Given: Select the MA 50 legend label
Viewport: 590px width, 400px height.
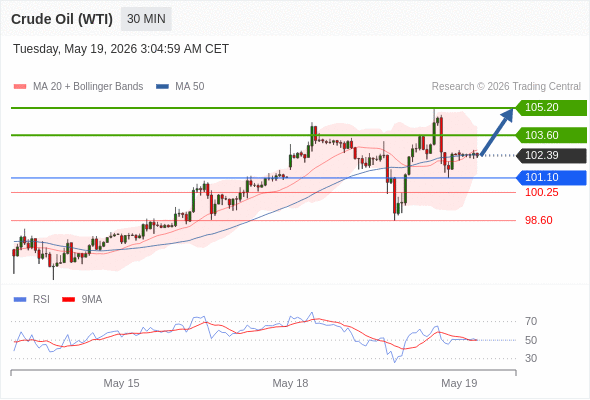Looking at the screenshot, I should 190,87.
